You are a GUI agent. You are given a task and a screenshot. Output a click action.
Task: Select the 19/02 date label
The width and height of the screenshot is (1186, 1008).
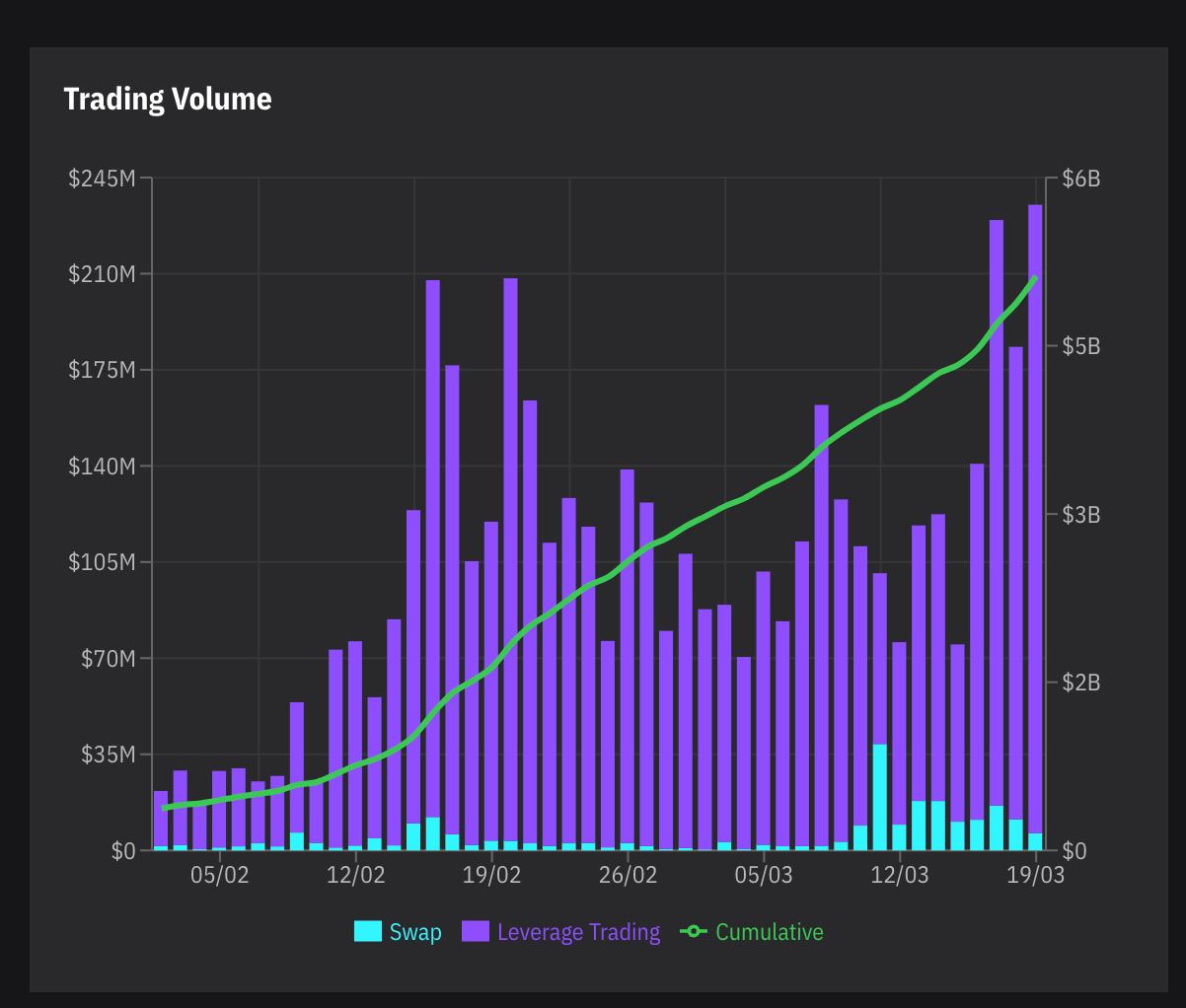tap(491, 875)
